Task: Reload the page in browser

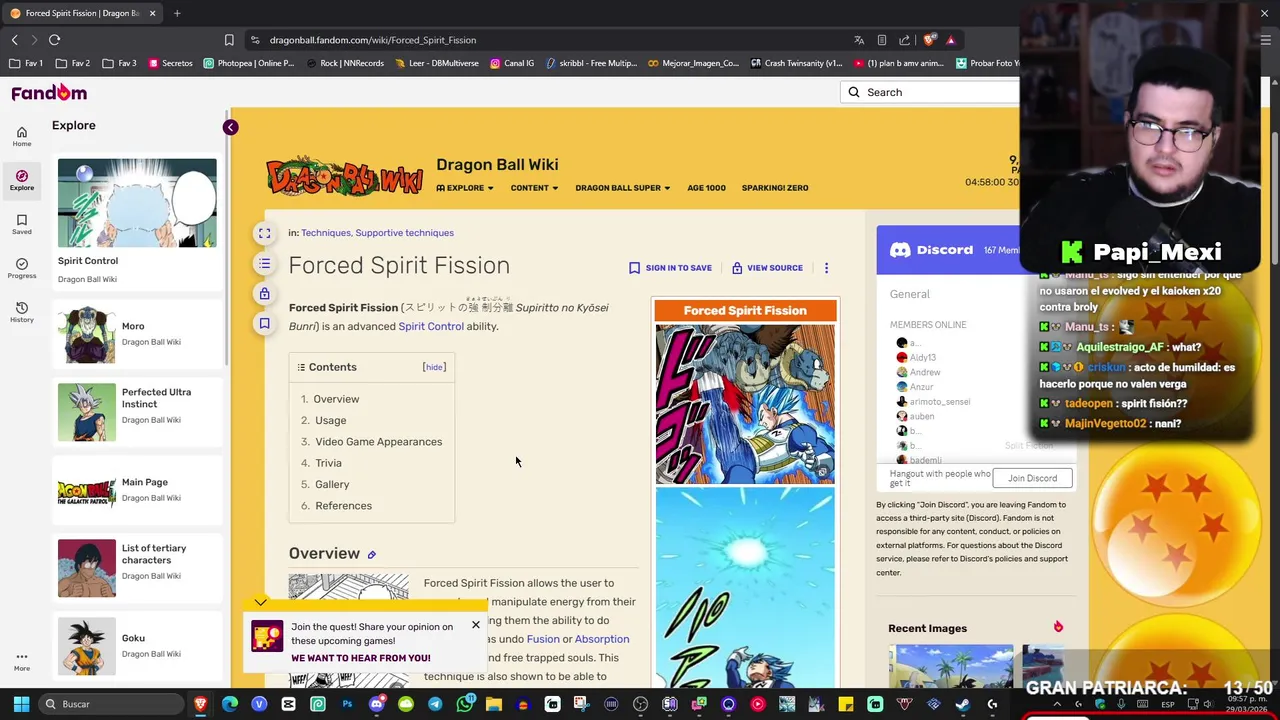Action: 55,40
